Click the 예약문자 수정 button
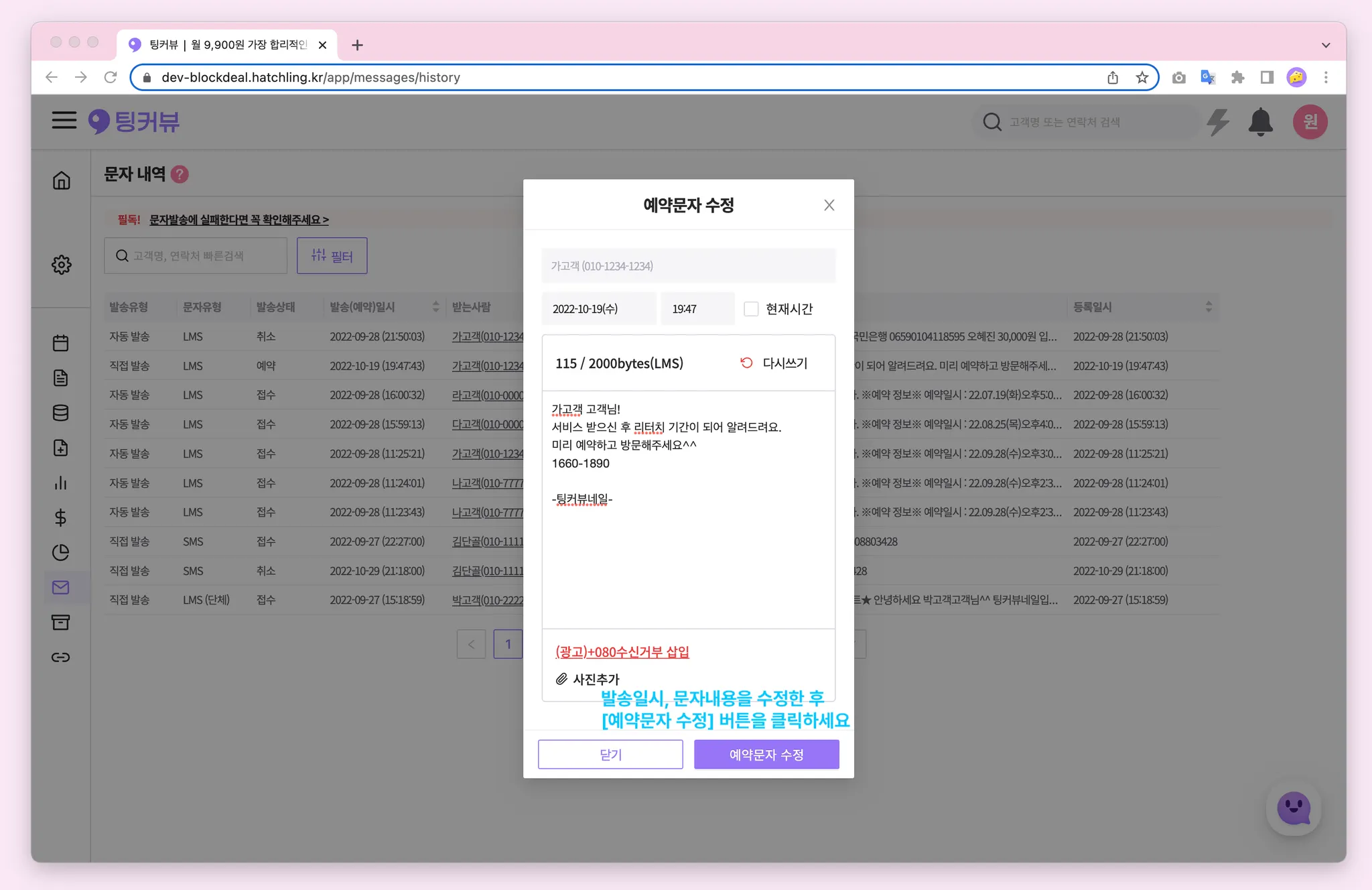The image size is (1372, 890). (x=766, y=755)
